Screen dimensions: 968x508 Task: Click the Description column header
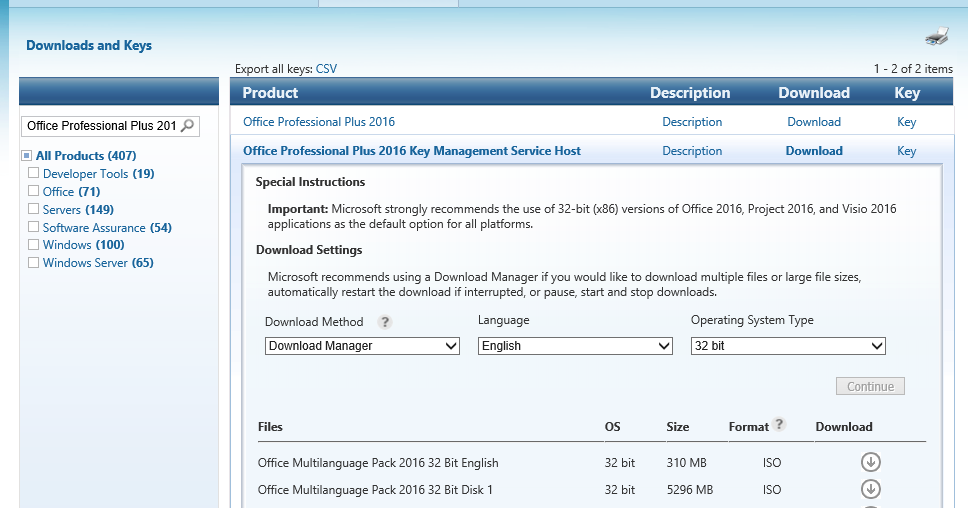(690, 93)
